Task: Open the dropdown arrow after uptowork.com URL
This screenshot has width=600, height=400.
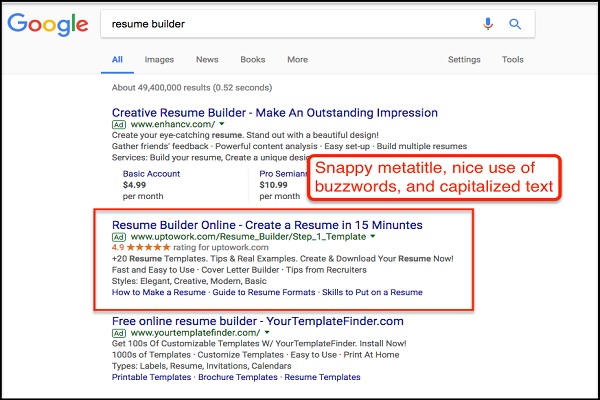Action: [x=373, y=236]
